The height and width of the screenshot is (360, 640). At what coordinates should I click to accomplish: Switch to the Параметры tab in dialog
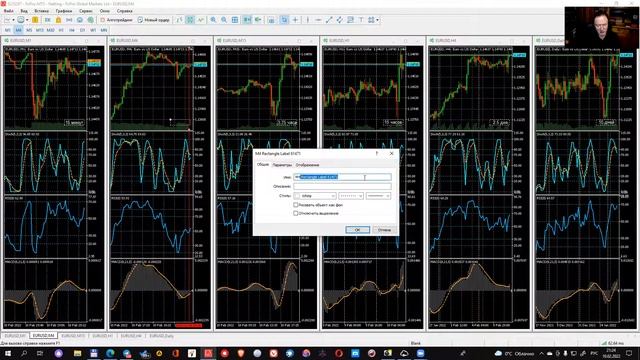point(282,165)
